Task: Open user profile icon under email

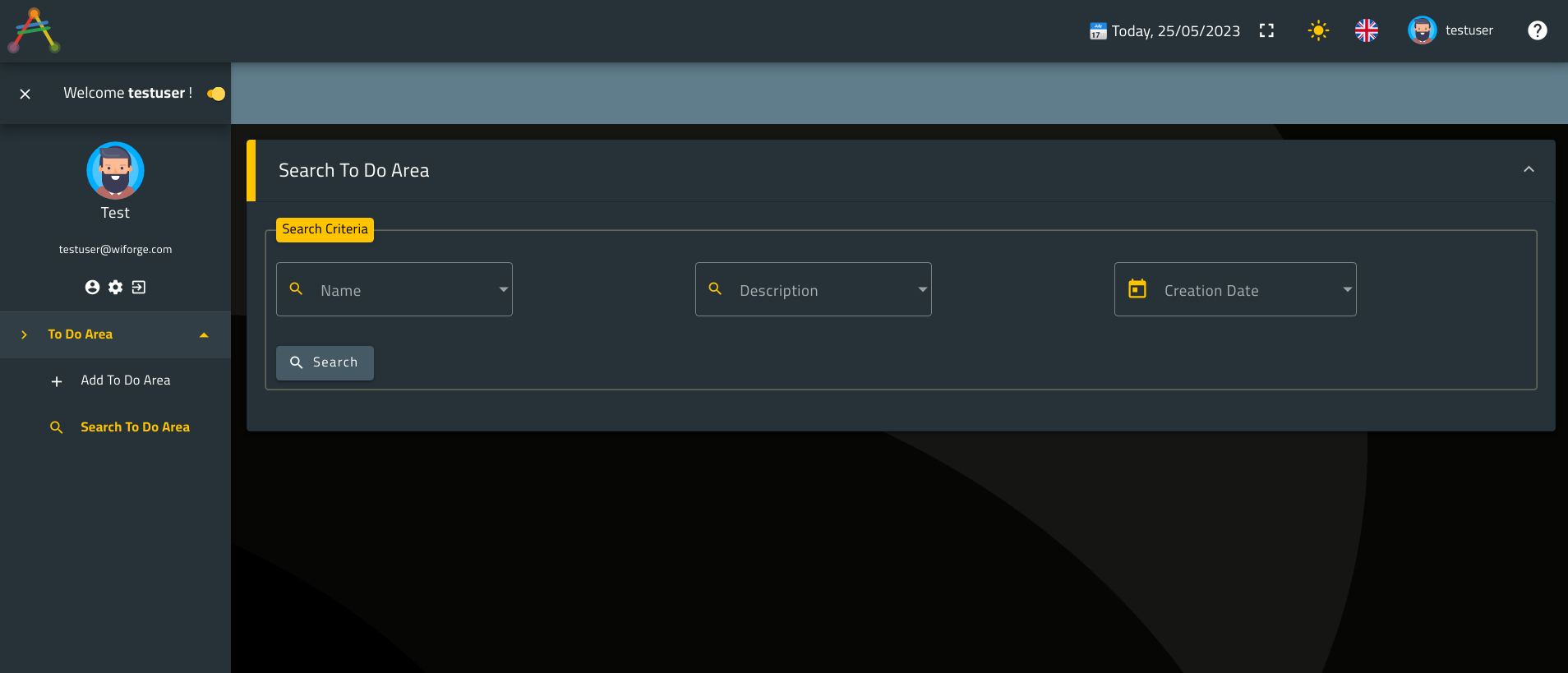Action: (x=92, y=287)
